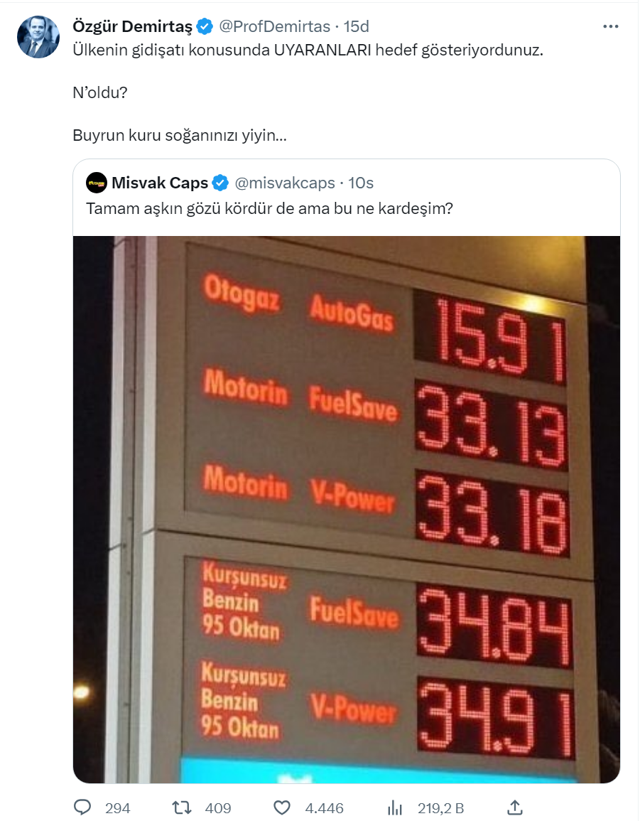
Task: Click Misvak Caps' verified checkmark
Action: 221,184
